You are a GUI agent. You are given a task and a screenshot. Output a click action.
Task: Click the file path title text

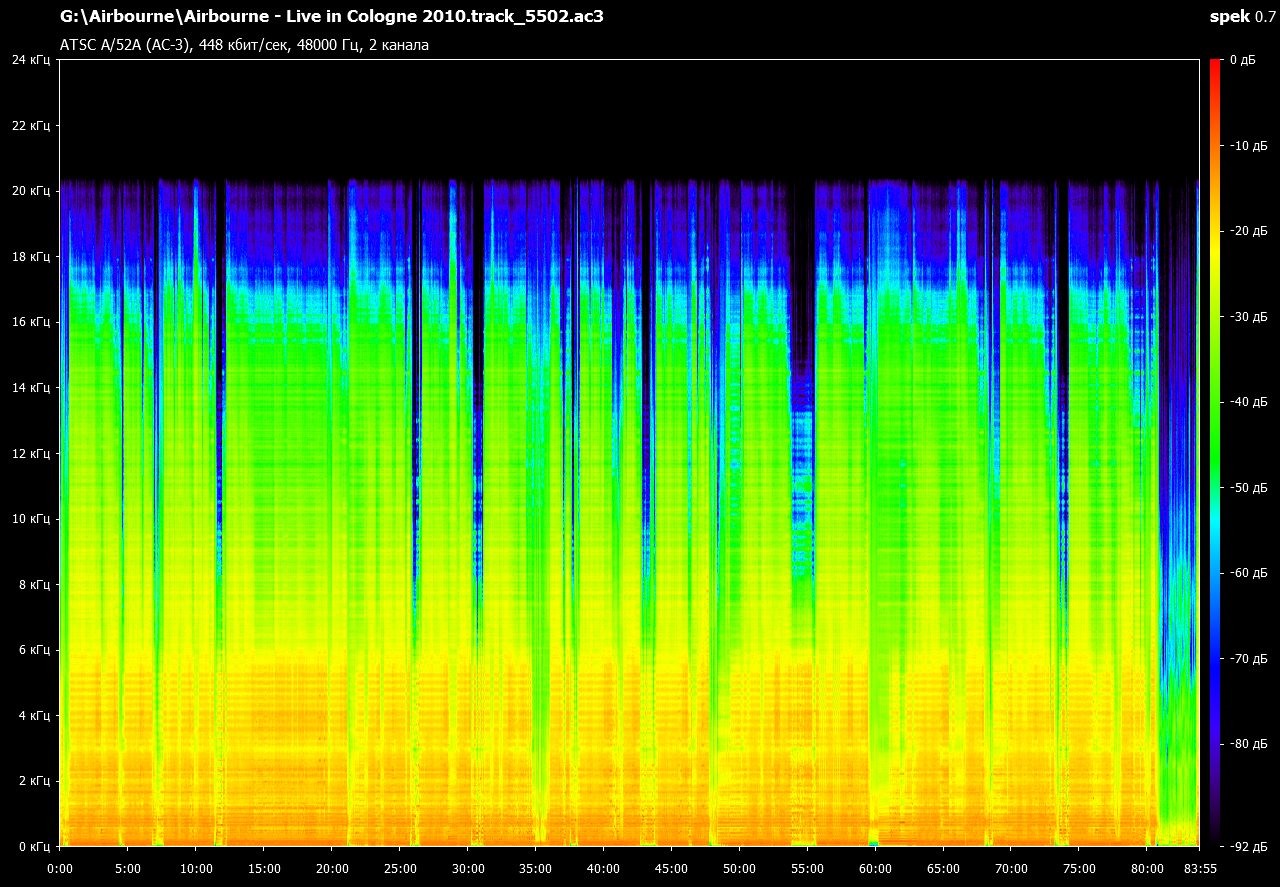331,16
